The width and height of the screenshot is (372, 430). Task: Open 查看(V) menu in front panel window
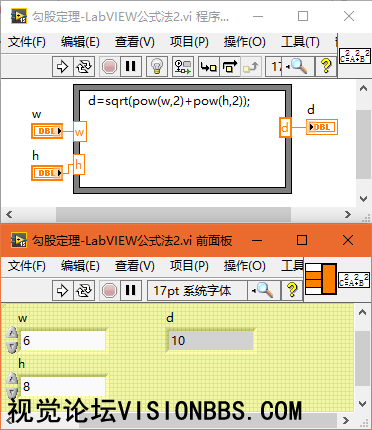135,266
